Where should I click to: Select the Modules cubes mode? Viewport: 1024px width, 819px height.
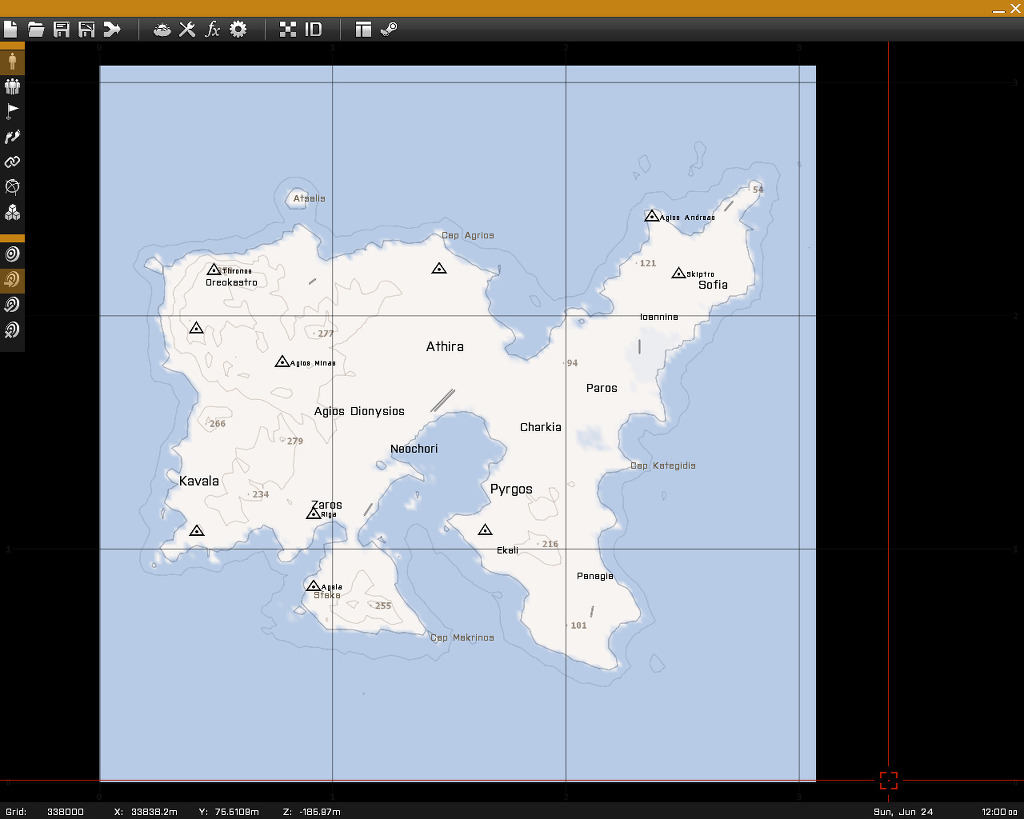(12, 213)
